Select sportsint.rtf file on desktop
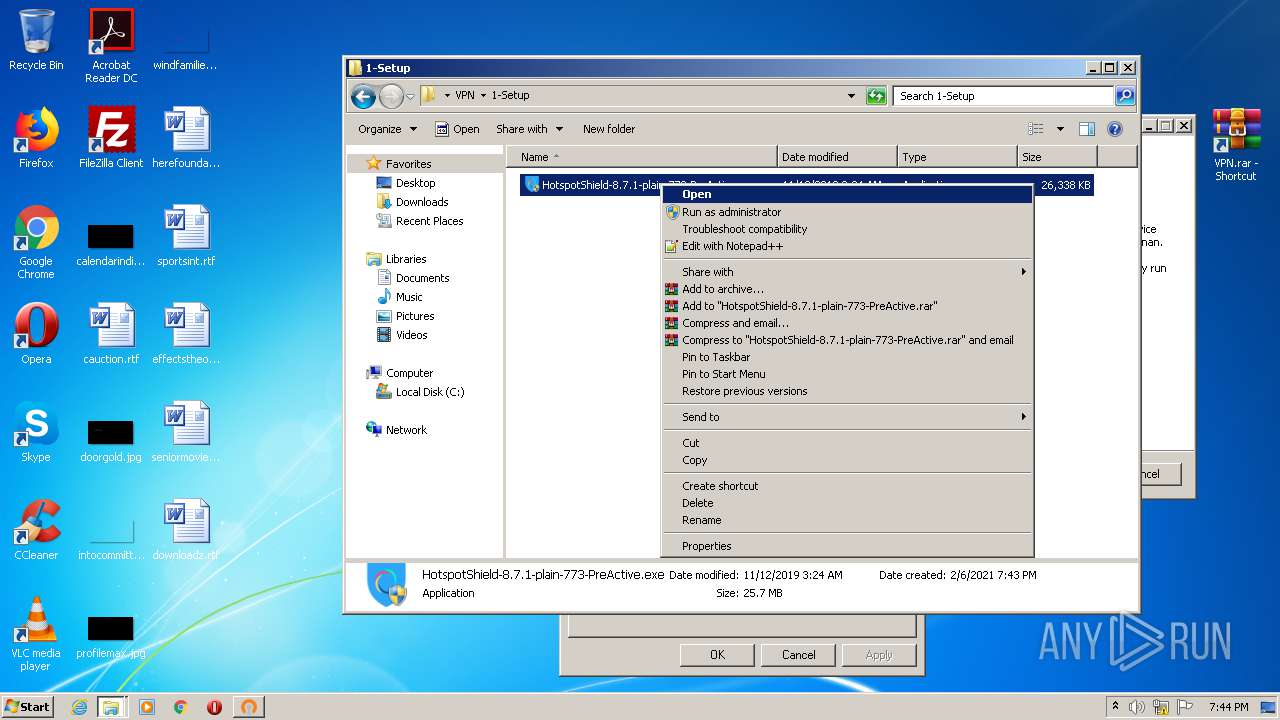This screenshot has width=1280, height=720. (x=186, y=236)
